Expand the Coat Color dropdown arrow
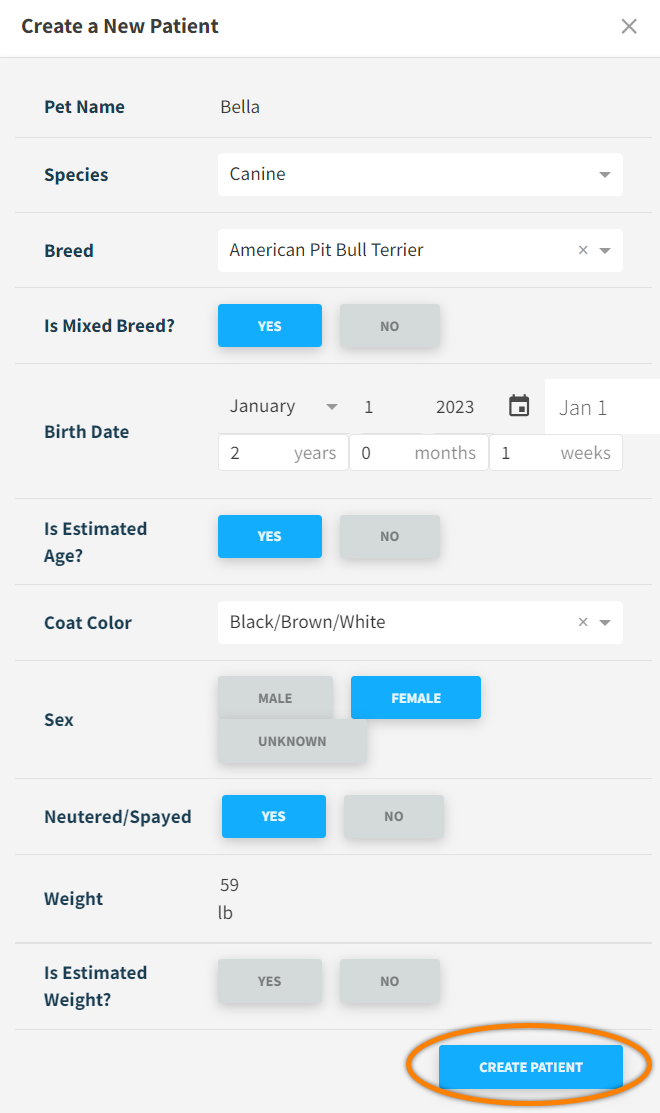The width and height of the screenshot is (660, 1113). (x=605, y=623)
